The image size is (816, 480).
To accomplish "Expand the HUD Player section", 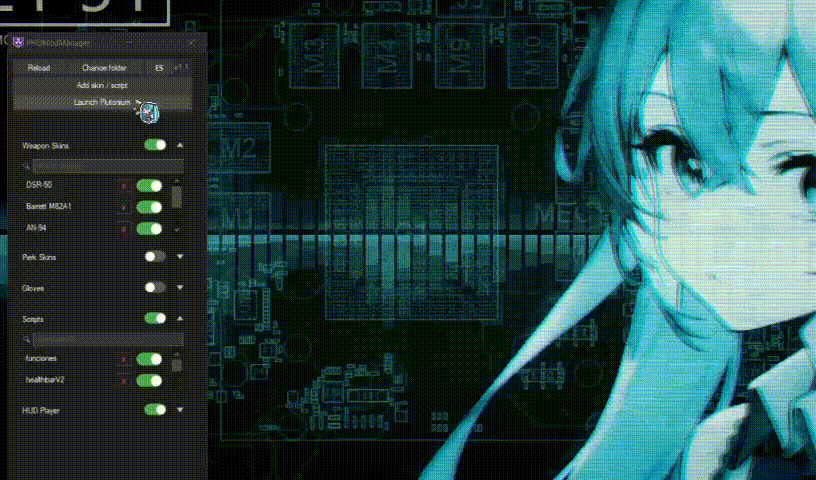I will coord(180,410).
